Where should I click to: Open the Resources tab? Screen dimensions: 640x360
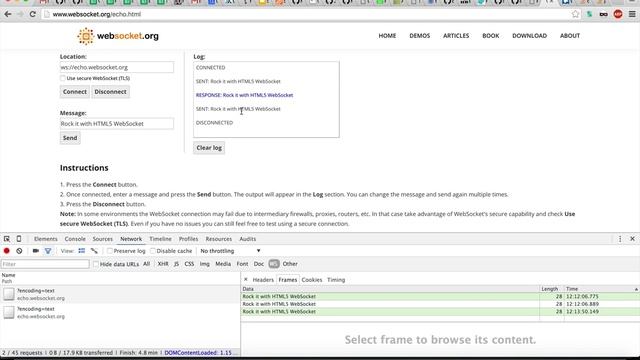coord(219,239)
